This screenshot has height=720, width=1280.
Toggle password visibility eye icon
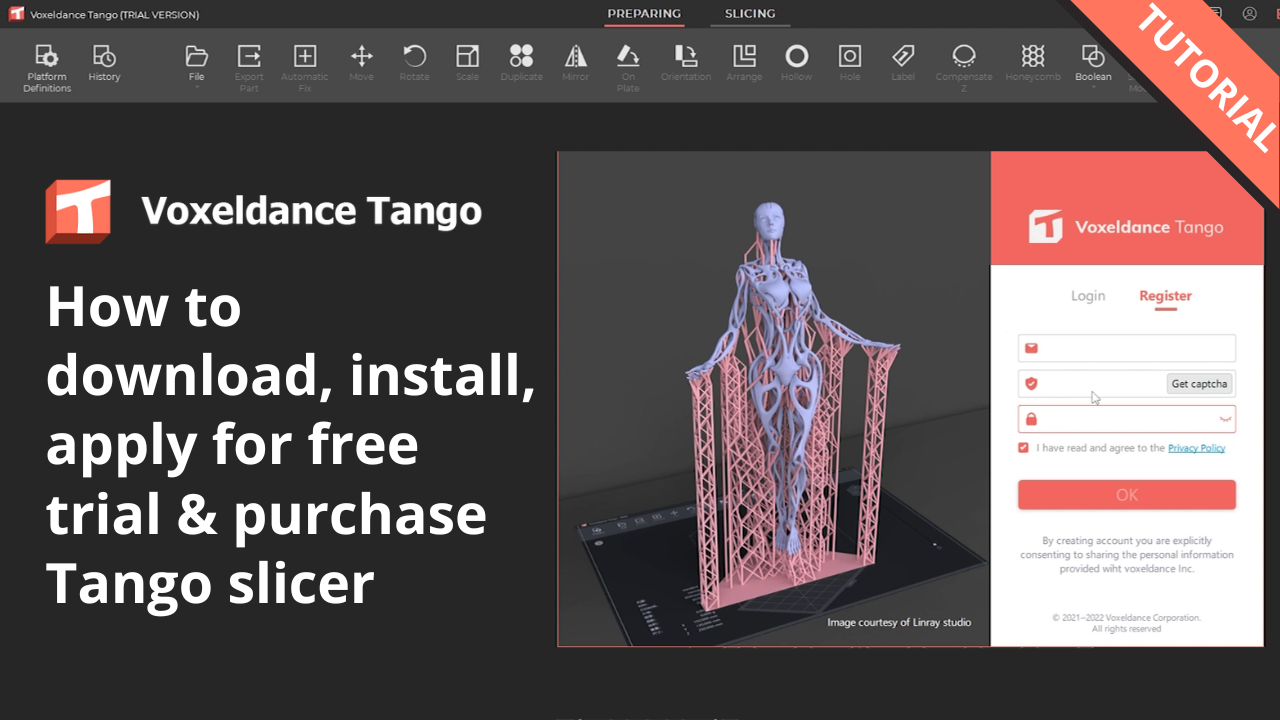coord(1224,419)
